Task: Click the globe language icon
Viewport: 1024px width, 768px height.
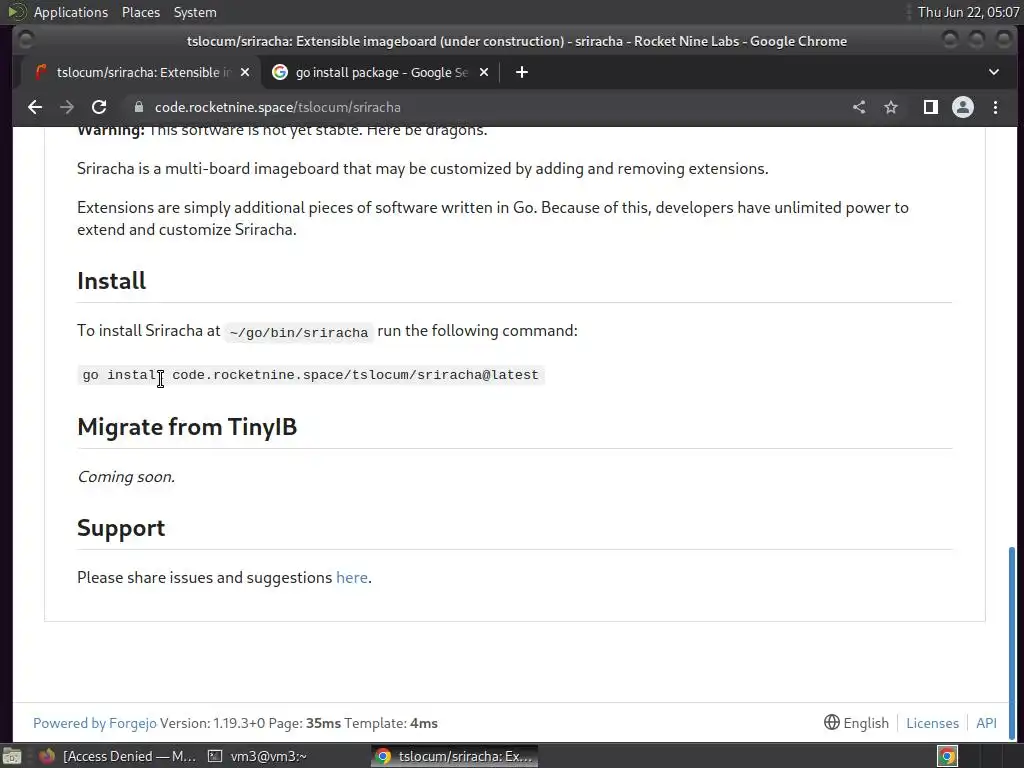Action: point(831,722)
